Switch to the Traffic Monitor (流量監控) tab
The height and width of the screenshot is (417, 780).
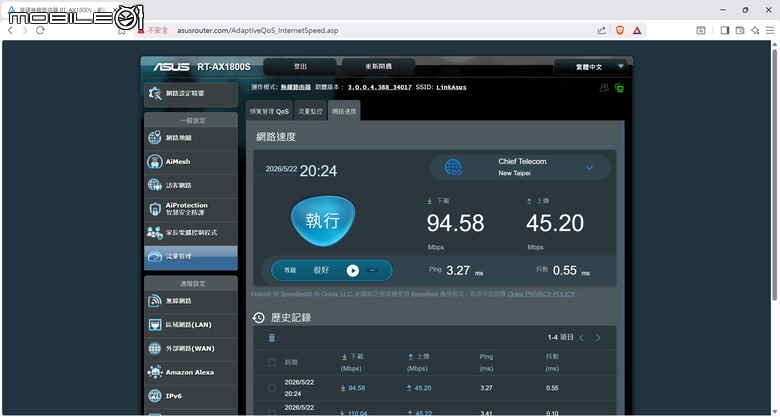[310, 111]
